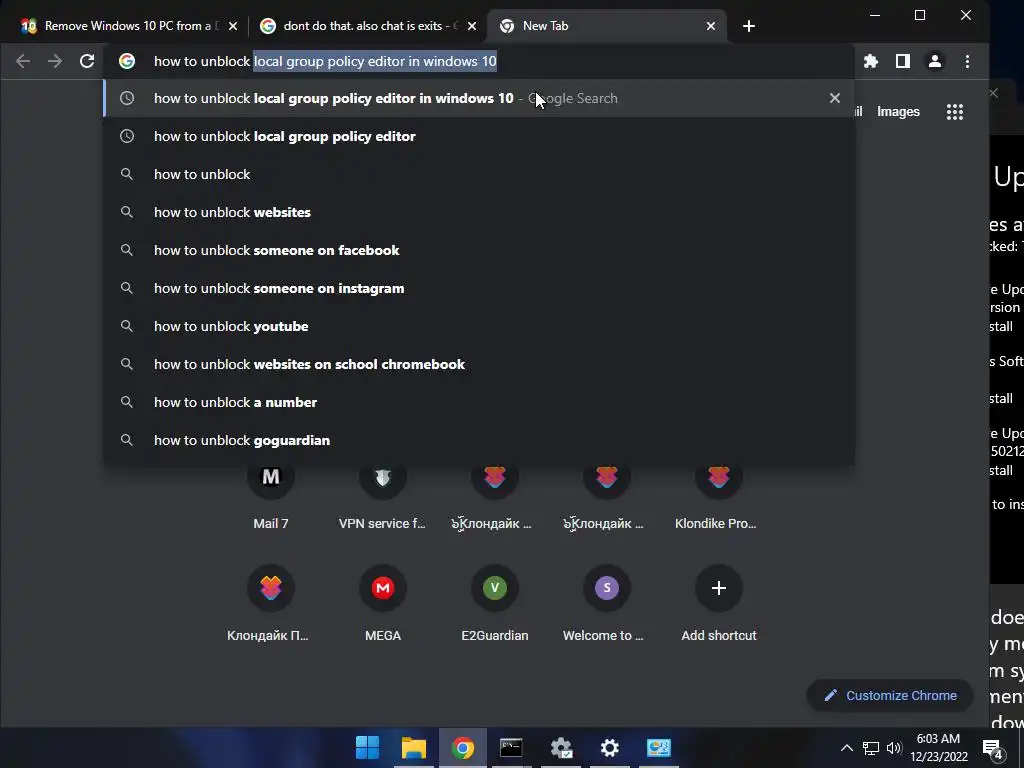Select Chrome icon in taskbar
This screenshot has width=1024, height=768.
point(462,748)
